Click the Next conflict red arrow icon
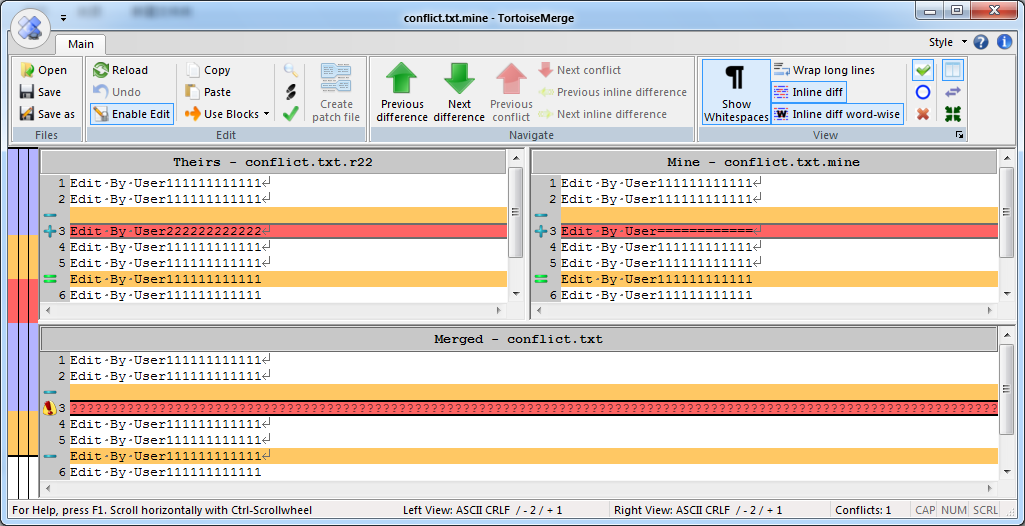Image resolution: width=1025 pixels, height=526 pixels. tap(546, 70)
